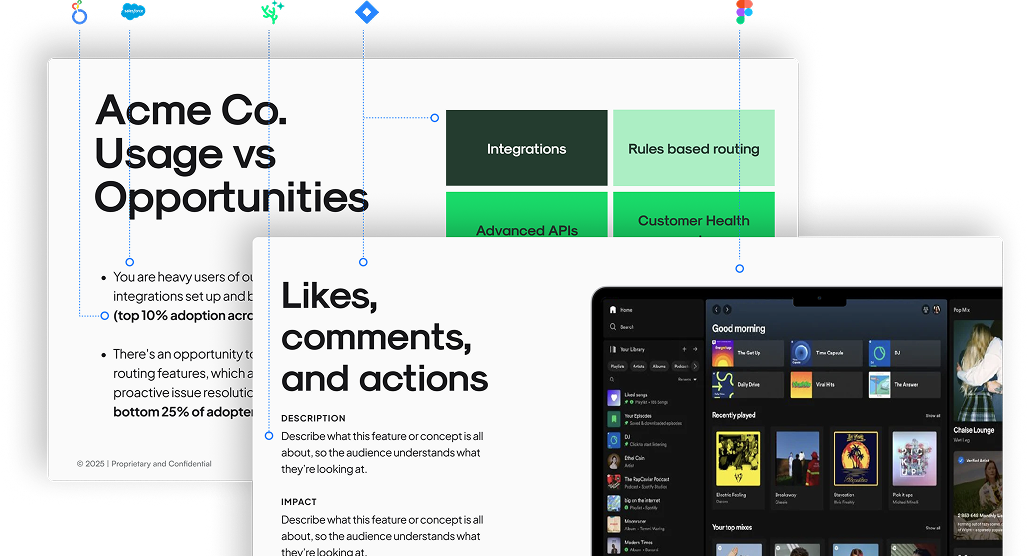Click the Rules based routing tile
This screenshot has height=556, width=1028.
(693, 148)
